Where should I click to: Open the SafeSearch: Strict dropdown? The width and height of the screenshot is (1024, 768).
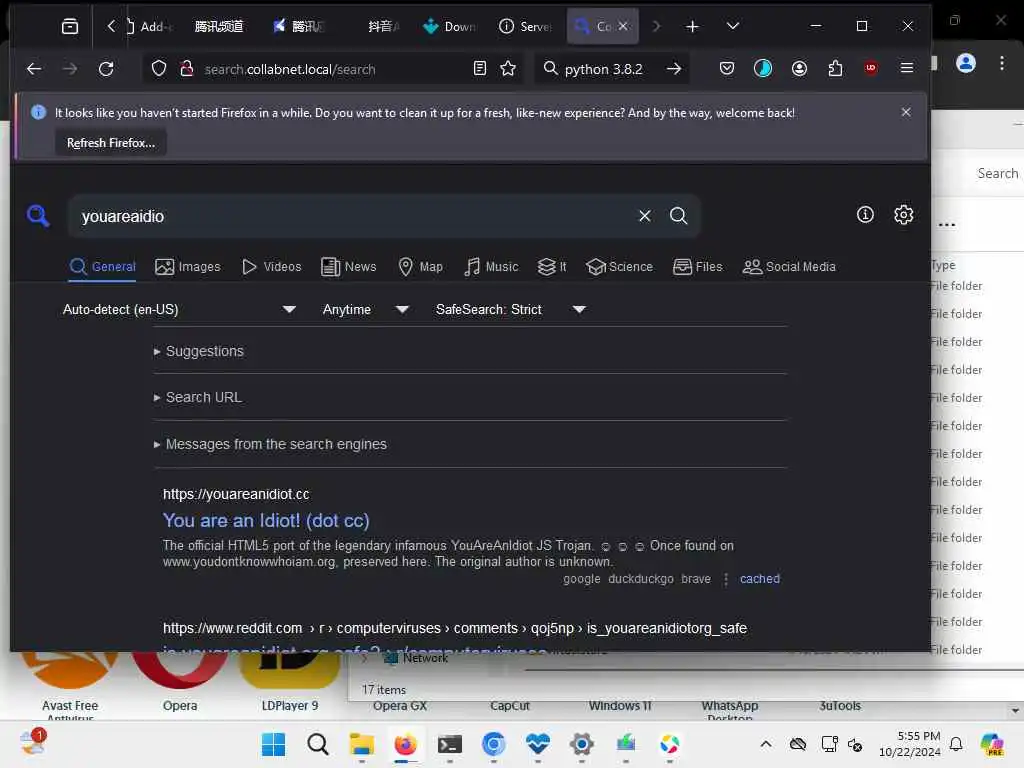(x=511, y=310)
